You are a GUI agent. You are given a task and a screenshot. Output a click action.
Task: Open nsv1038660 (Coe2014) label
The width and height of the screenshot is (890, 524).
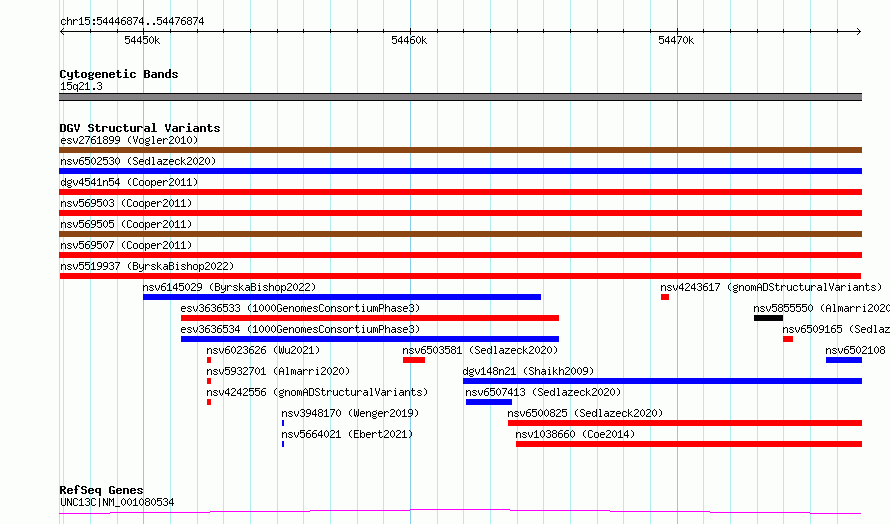coord(575,434)
